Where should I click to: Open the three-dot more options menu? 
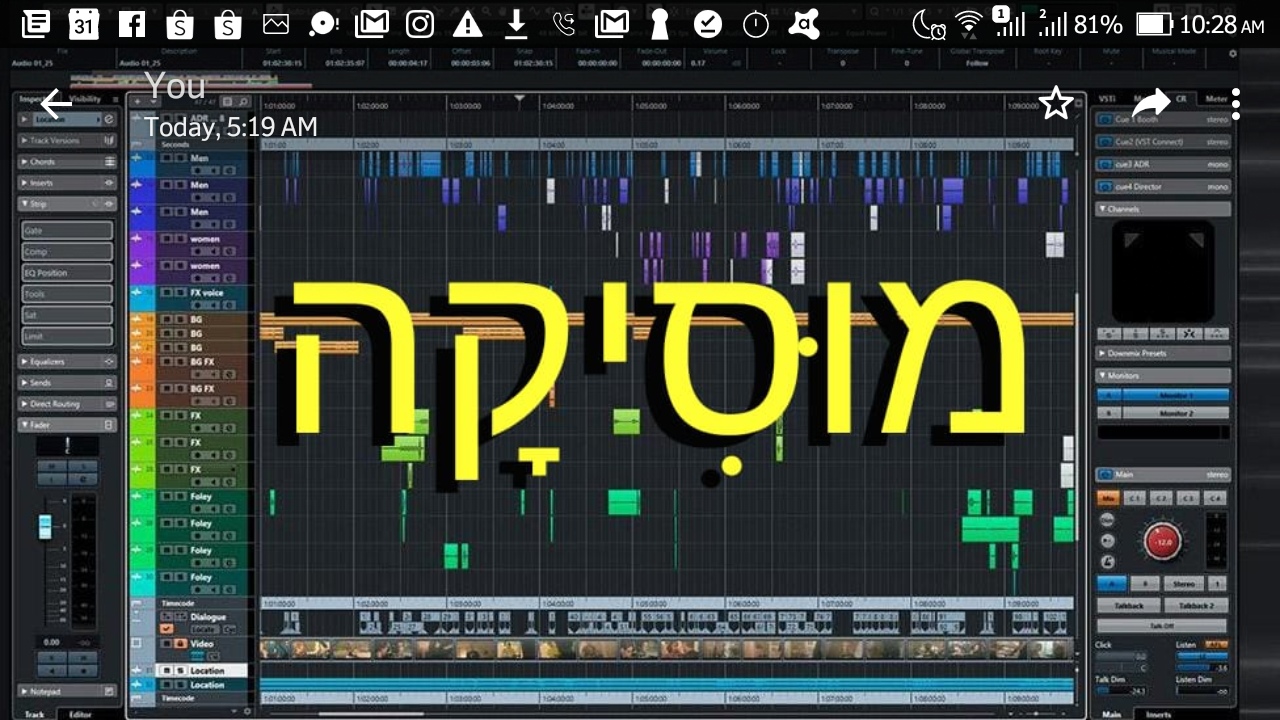point(1236,103)
